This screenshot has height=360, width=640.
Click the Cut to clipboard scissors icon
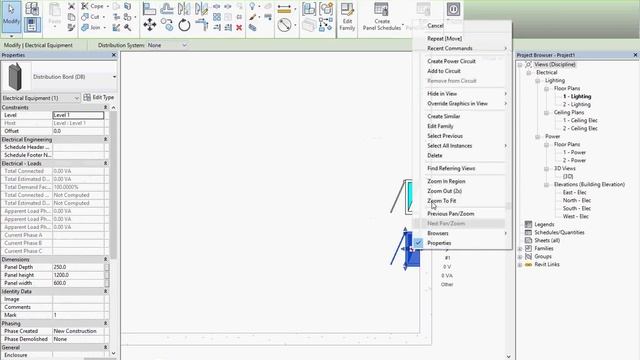(x=71, y=6)
